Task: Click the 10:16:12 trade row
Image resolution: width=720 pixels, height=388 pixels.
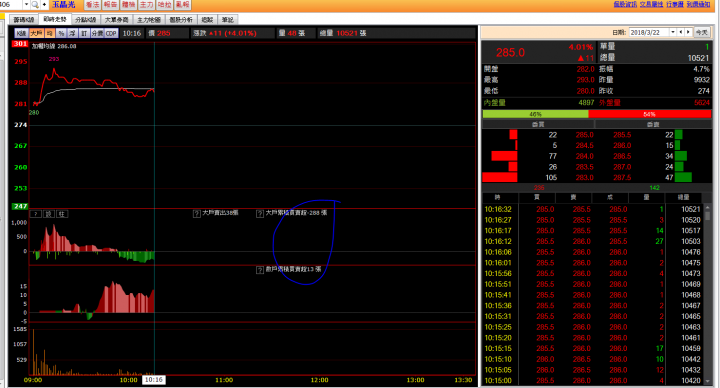Action: (x=592, y=242)
